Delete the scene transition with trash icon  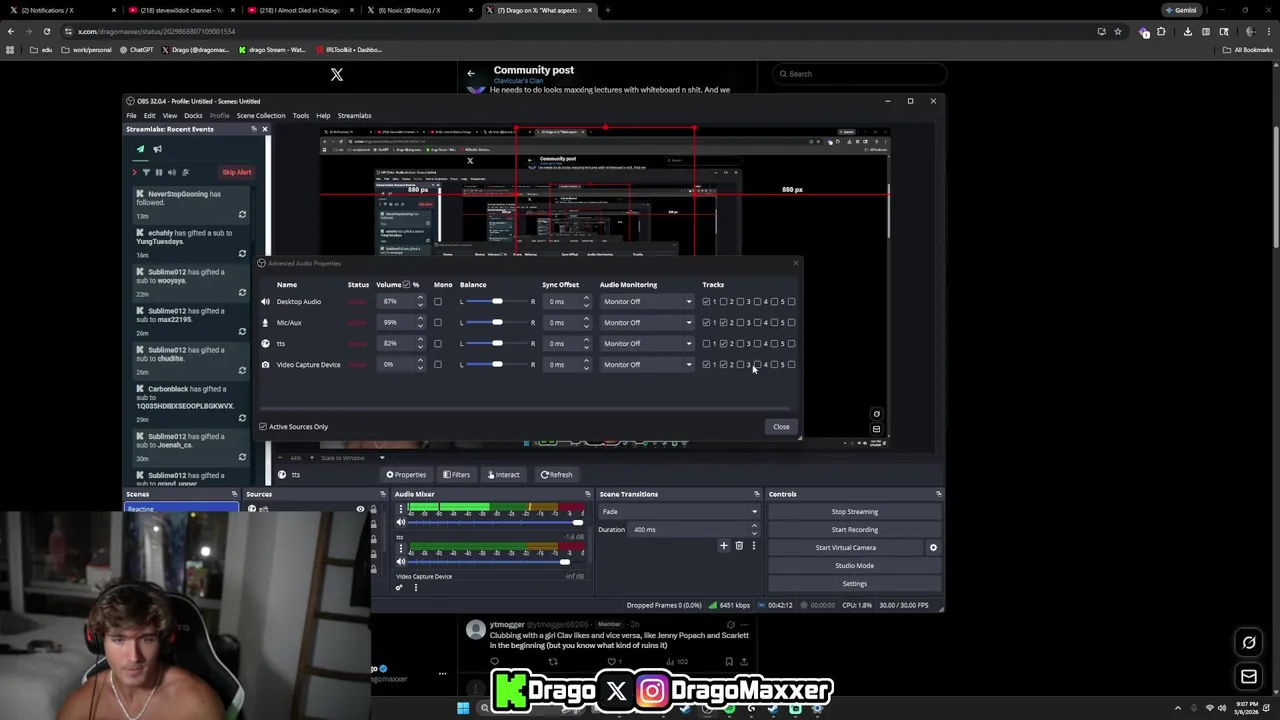(739, 546)
